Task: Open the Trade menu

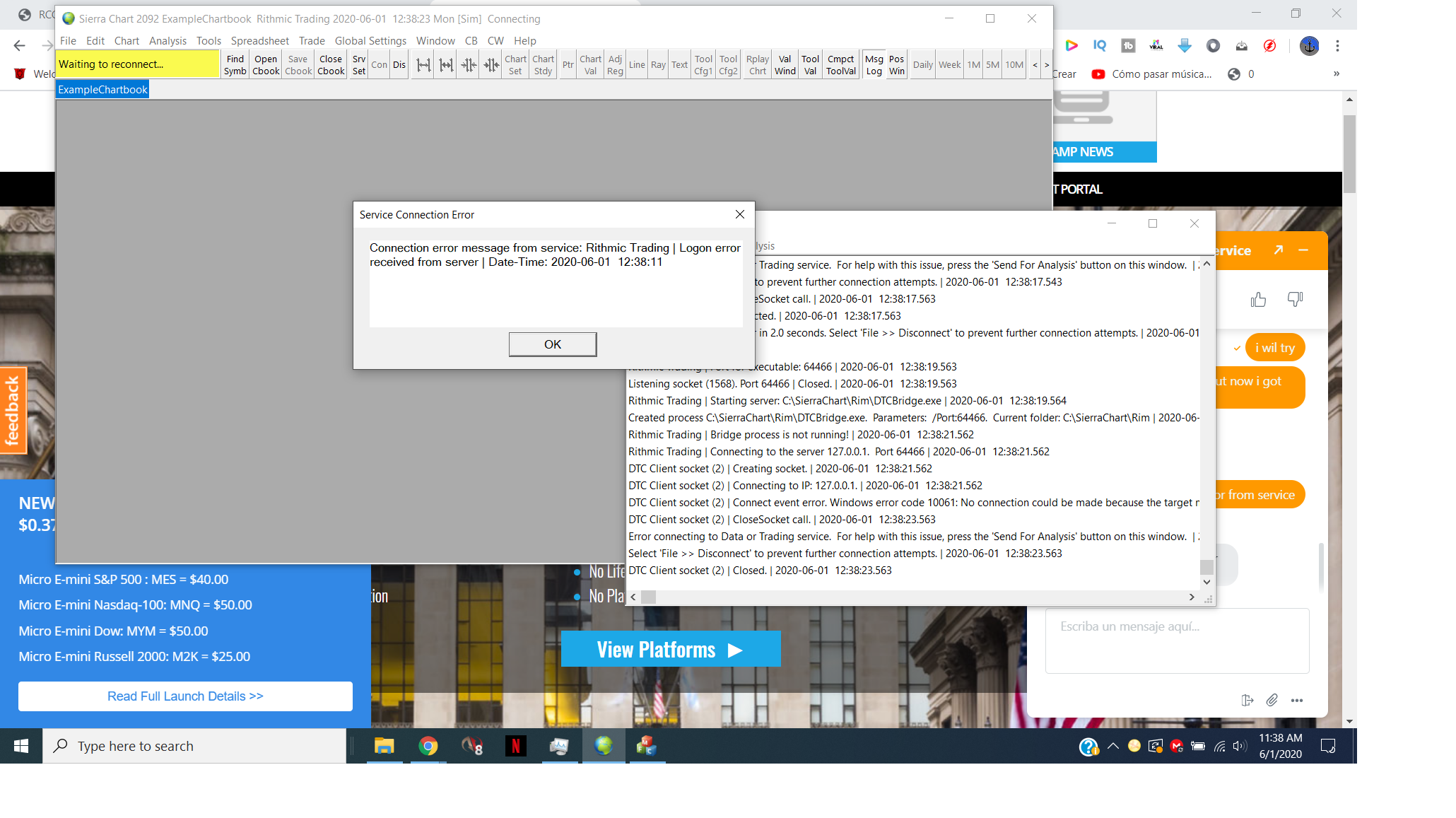Action: [x=311, y=40]
